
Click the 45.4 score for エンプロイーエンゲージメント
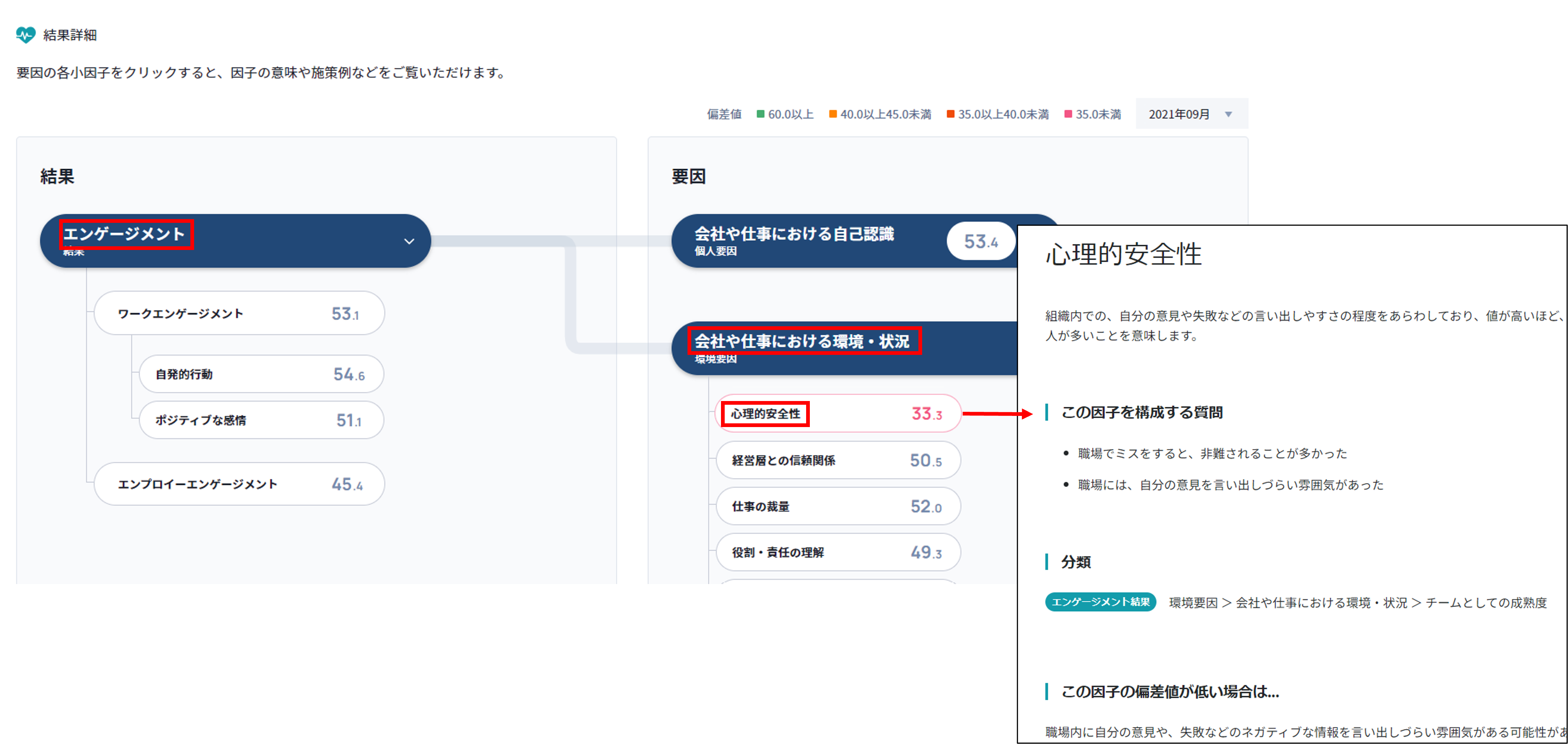pos(347,485)
